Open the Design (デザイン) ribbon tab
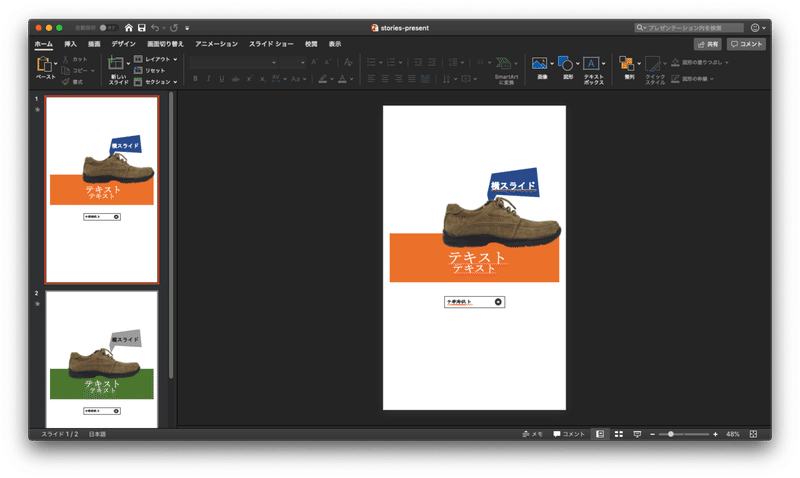 point(123,44)
